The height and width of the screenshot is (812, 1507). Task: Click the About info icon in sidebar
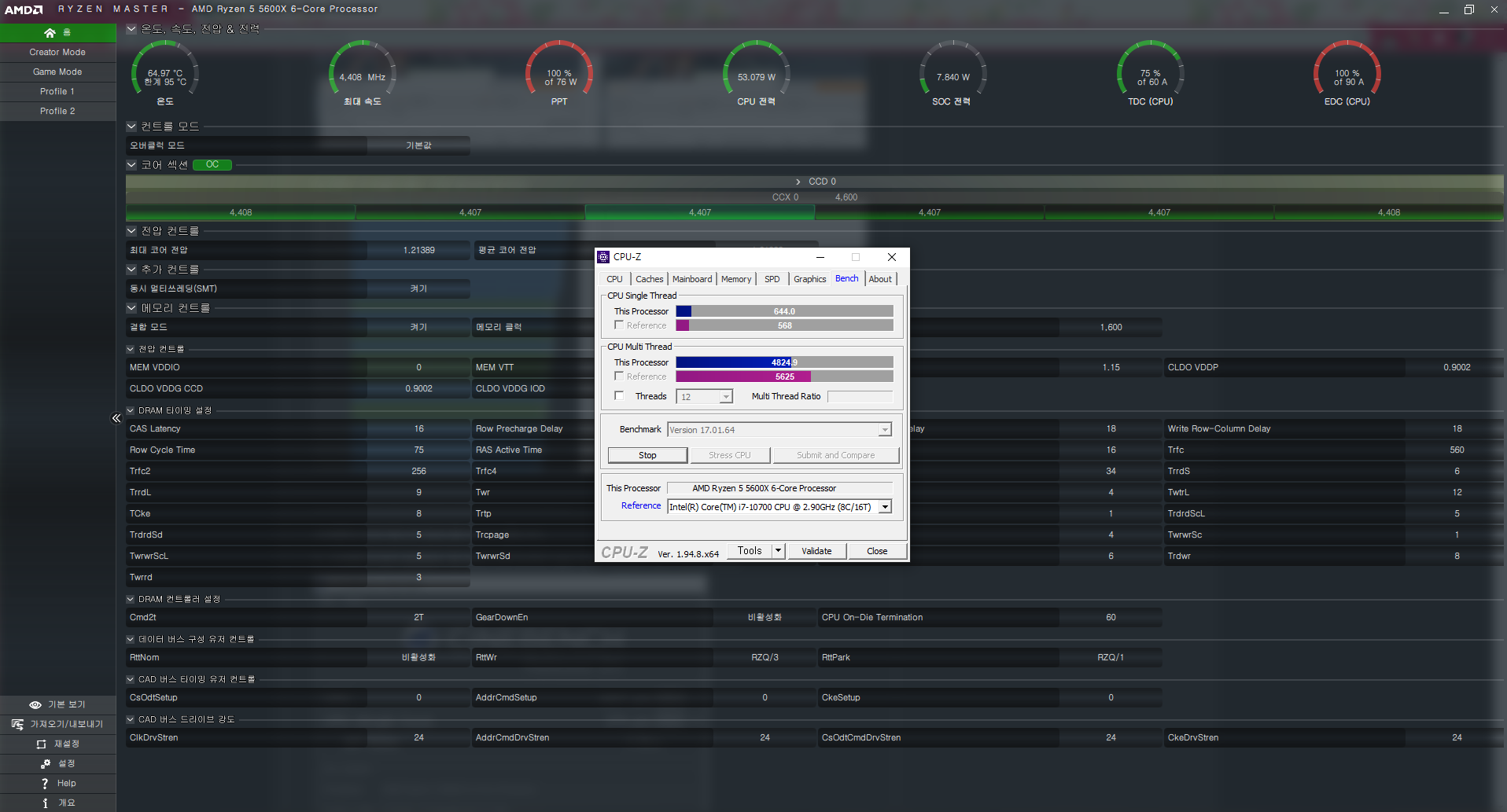pyautogui.click(x=45, y=803)
